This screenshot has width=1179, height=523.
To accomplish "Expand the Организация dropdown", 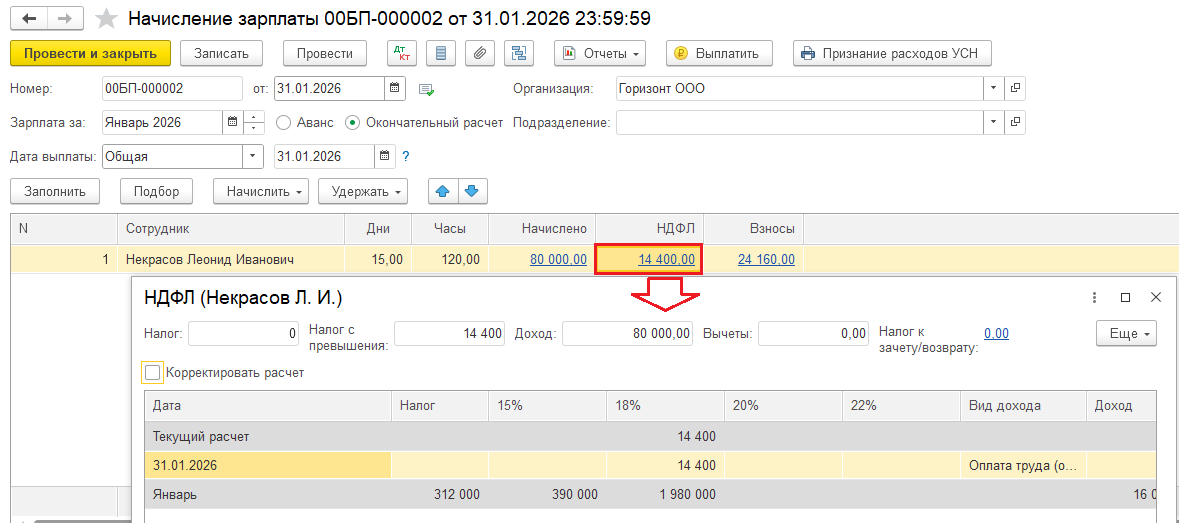I will 994,89.
